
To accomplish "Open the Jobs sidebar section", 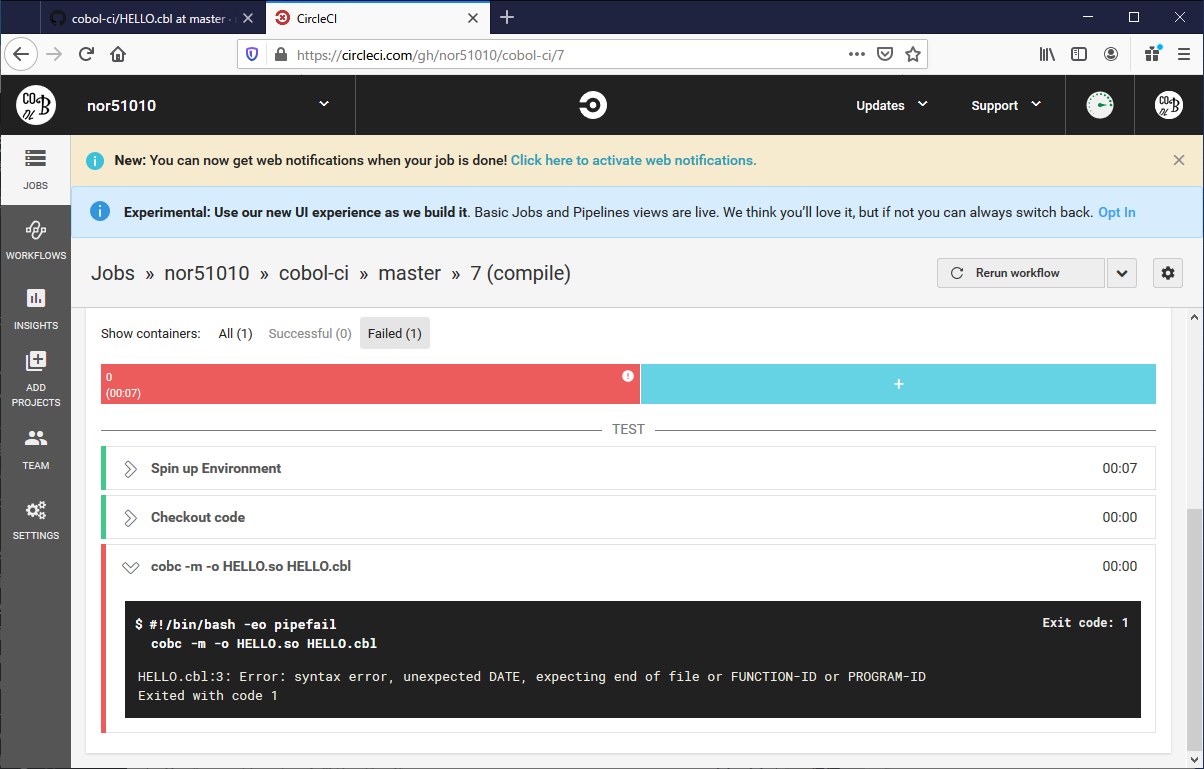I will 35,170.
